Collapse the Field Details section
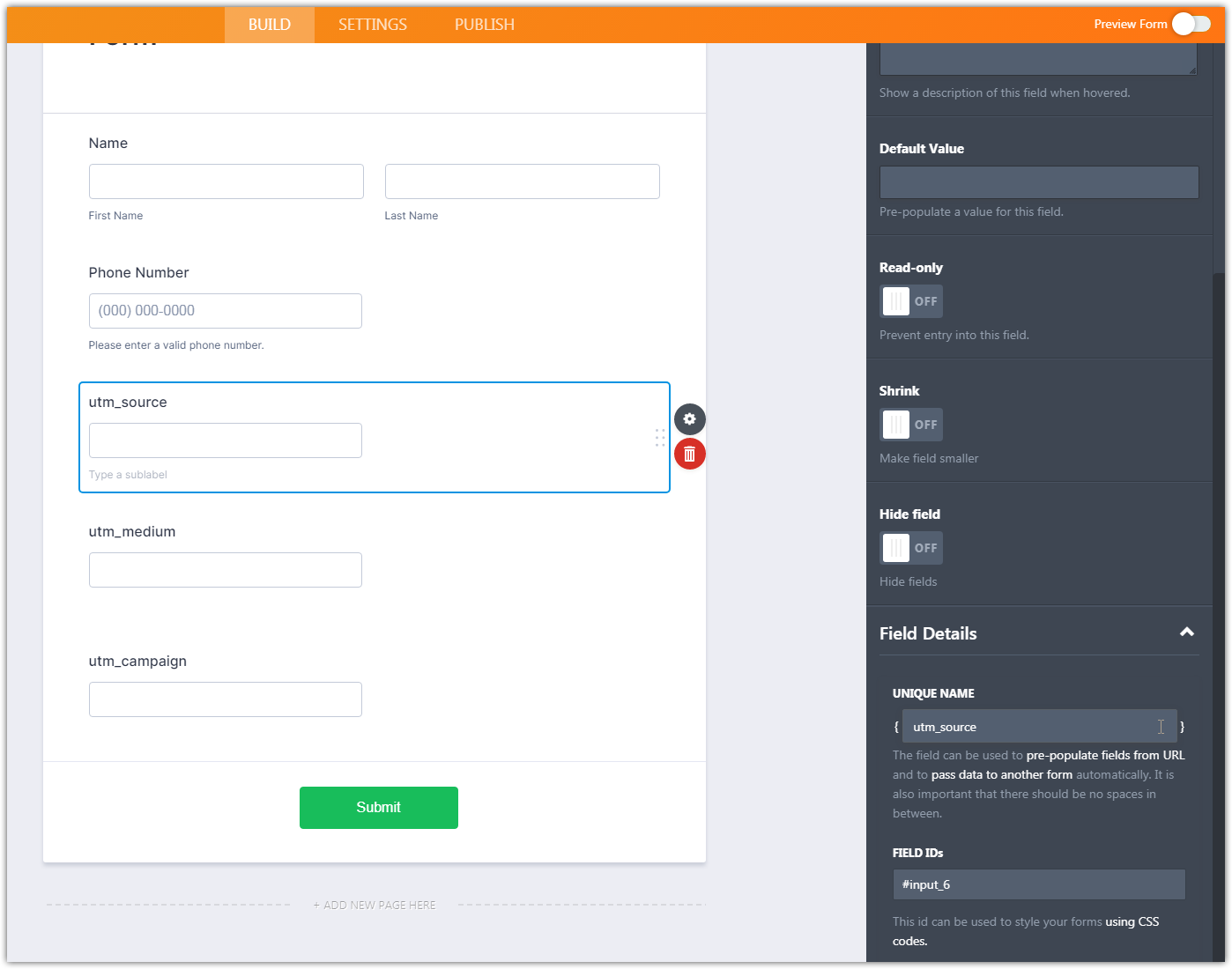Viewport: 1232px width, 969px height. click(x=1186, y=632)
